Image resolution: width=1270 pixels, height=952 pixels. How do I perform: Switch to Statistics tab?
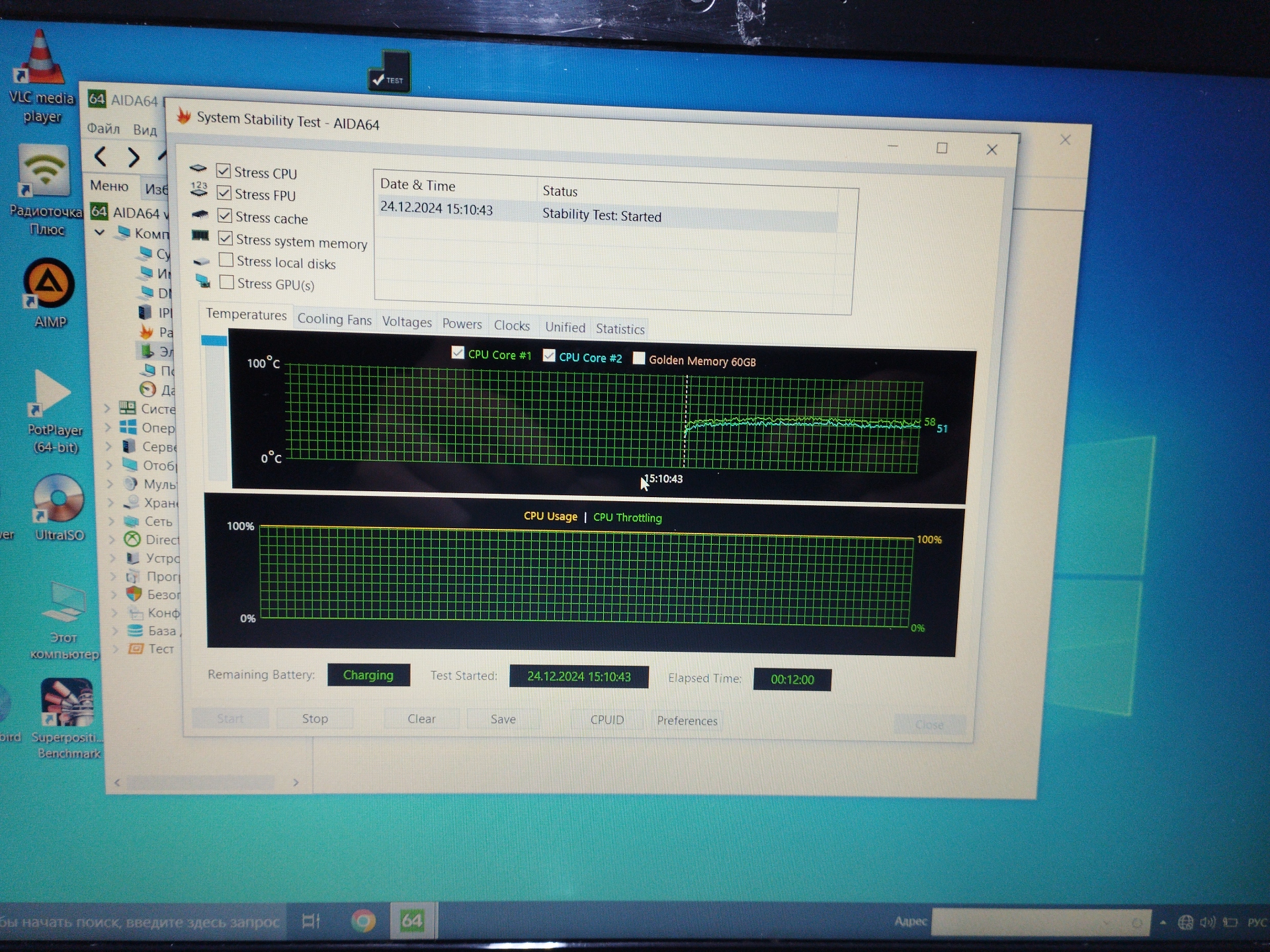click(x=620, y=329)
